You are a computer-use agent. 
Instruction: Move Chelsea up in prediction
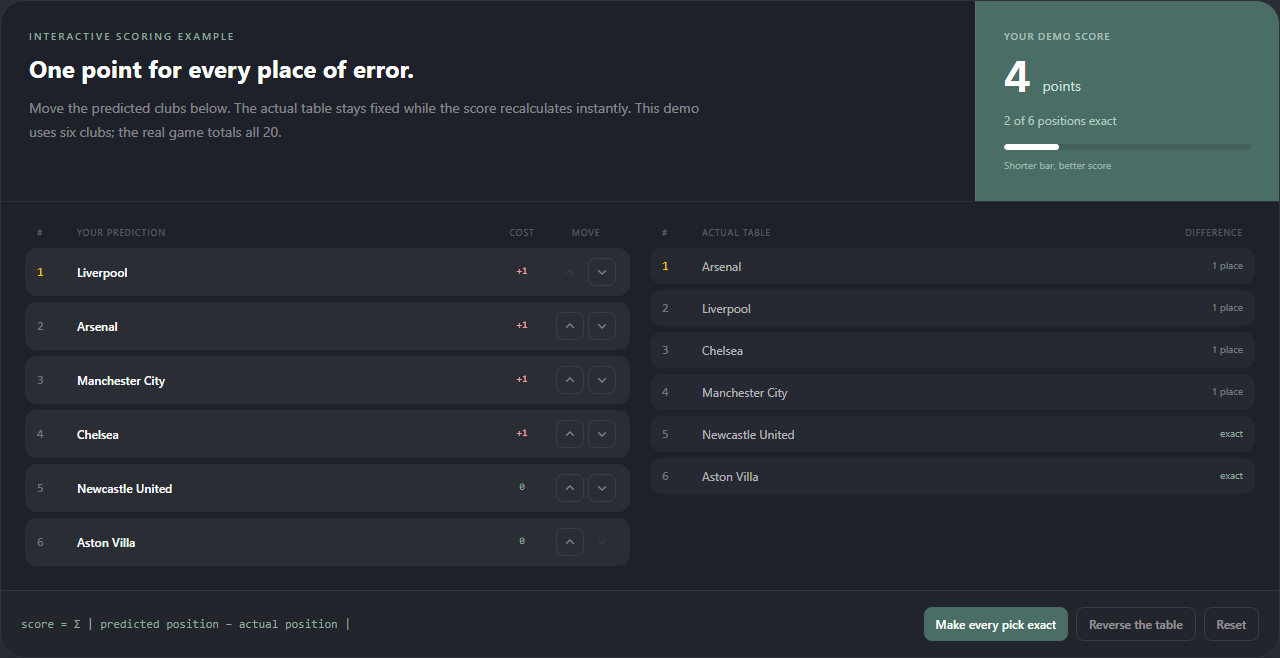[x=569, y=434]
